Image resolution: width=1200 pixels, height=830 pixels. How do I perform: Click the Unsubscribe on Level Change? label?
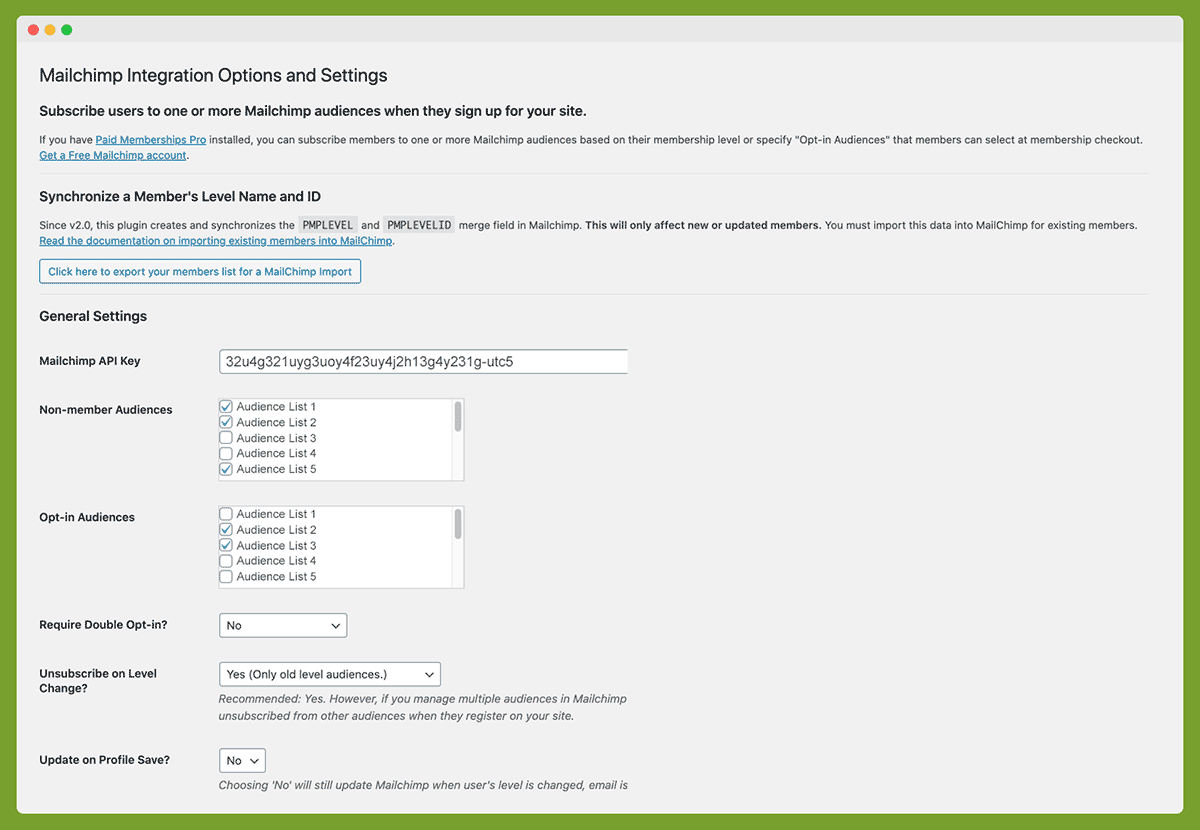(98, 681)
